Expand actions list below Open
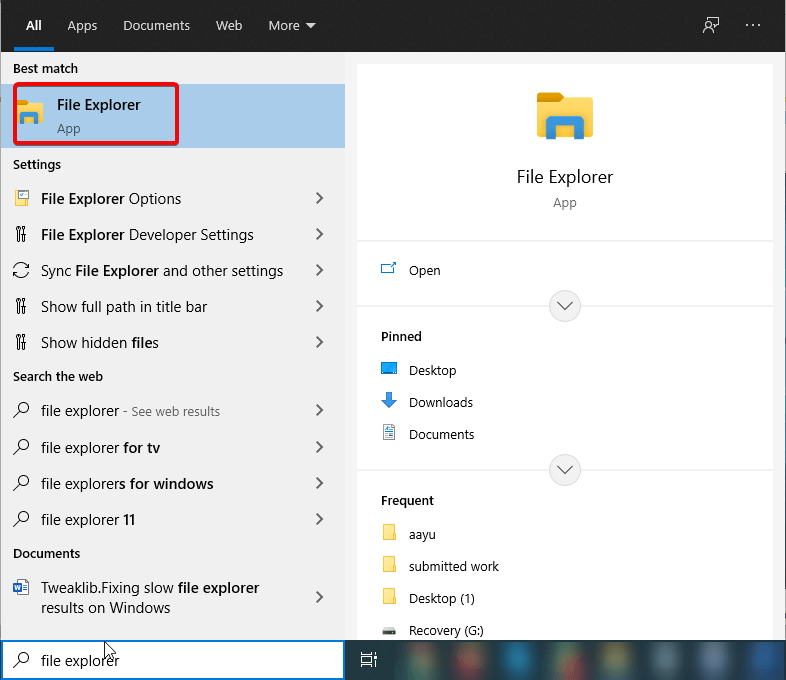The height and width of the screenshot is (680, 786). (565, 305)
